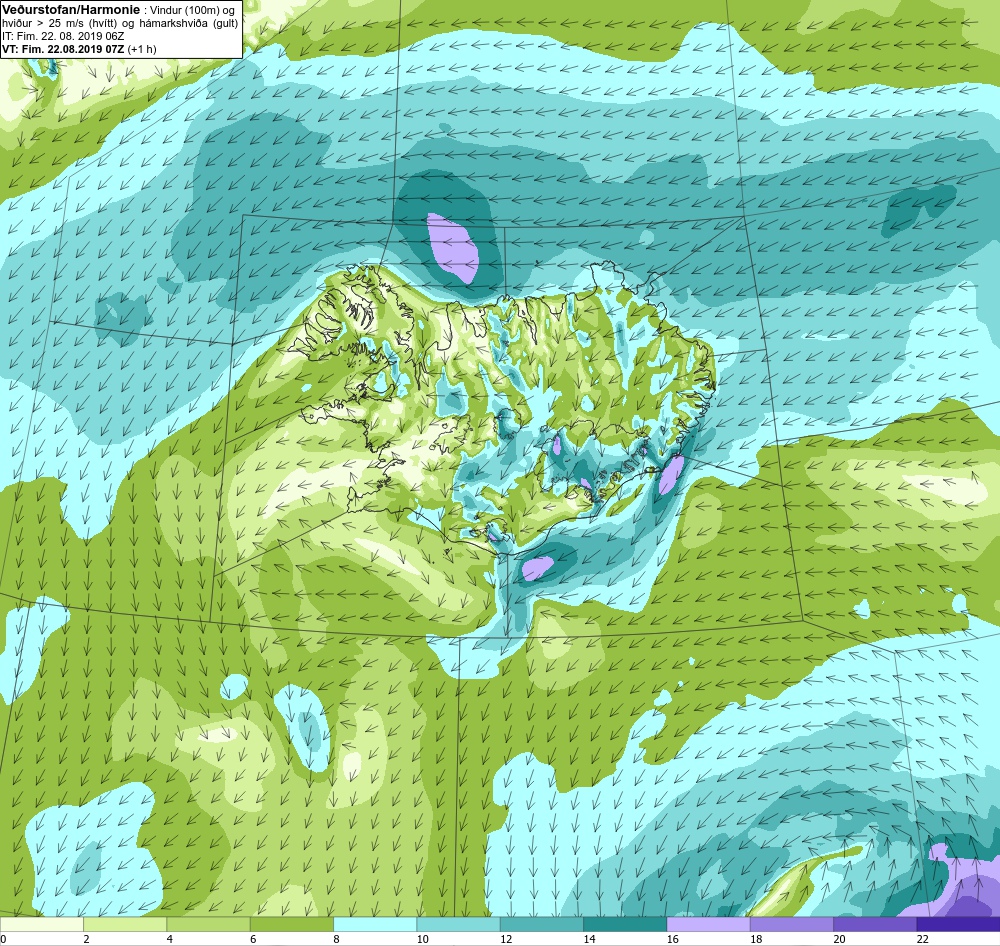Click the purple wind maximum north of Iceland
Viewport: 1000px width, 946px height.
pyautogui.click(x=453, y=248)
